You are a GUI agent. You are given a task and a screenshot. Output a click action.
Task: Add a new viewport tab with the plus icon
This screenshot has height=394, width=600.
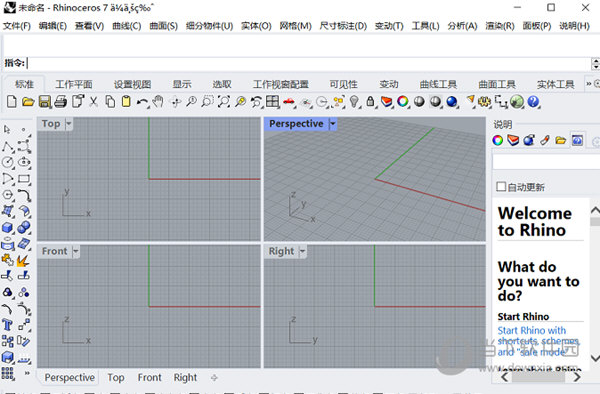point(214,378)
